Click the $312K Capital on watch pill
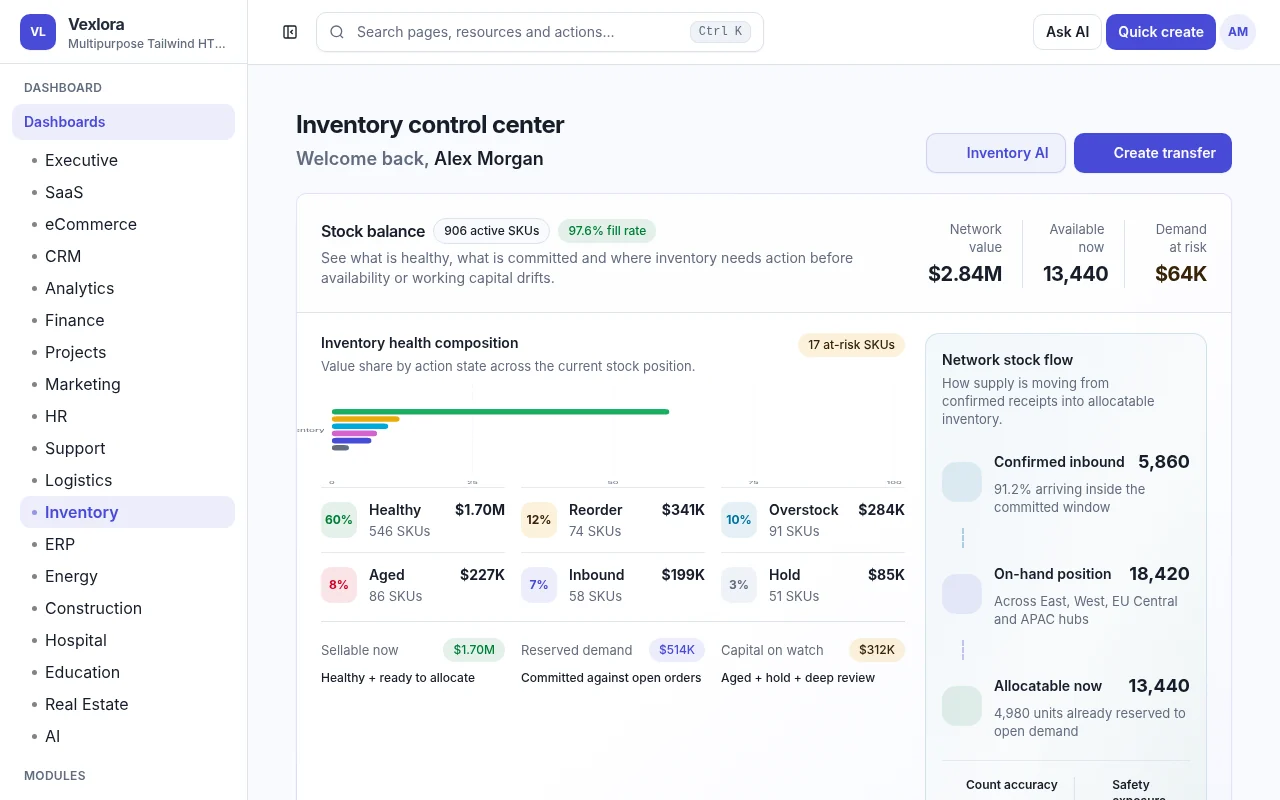Image resolution: width=1280 pixels, height=800 pixels. tap(877, 650)
